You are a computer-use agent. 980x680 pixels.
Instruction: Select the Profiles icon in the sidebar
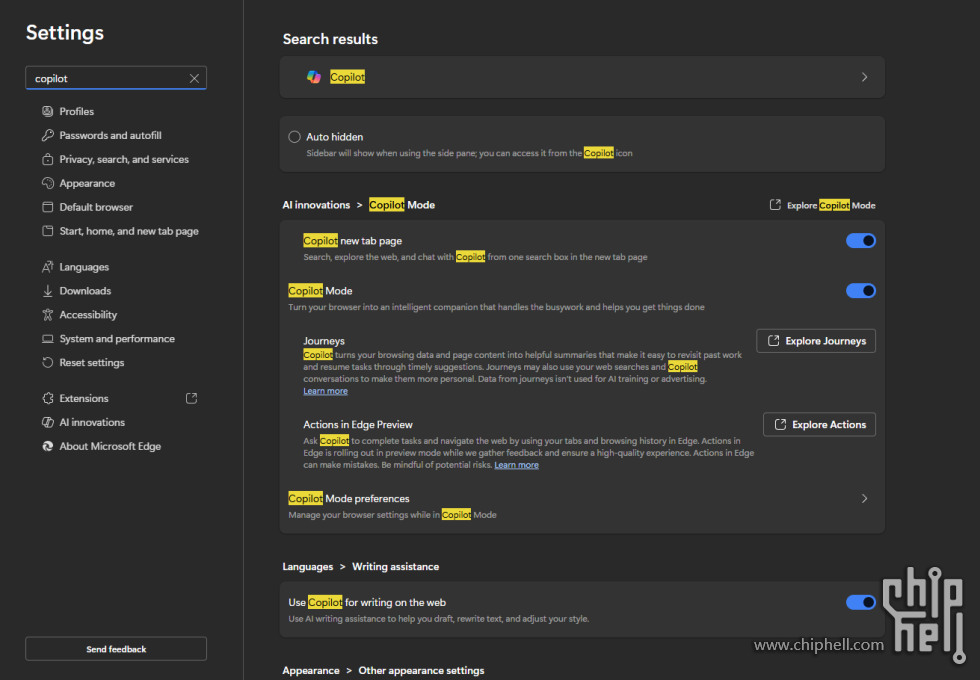pos(47,111)
